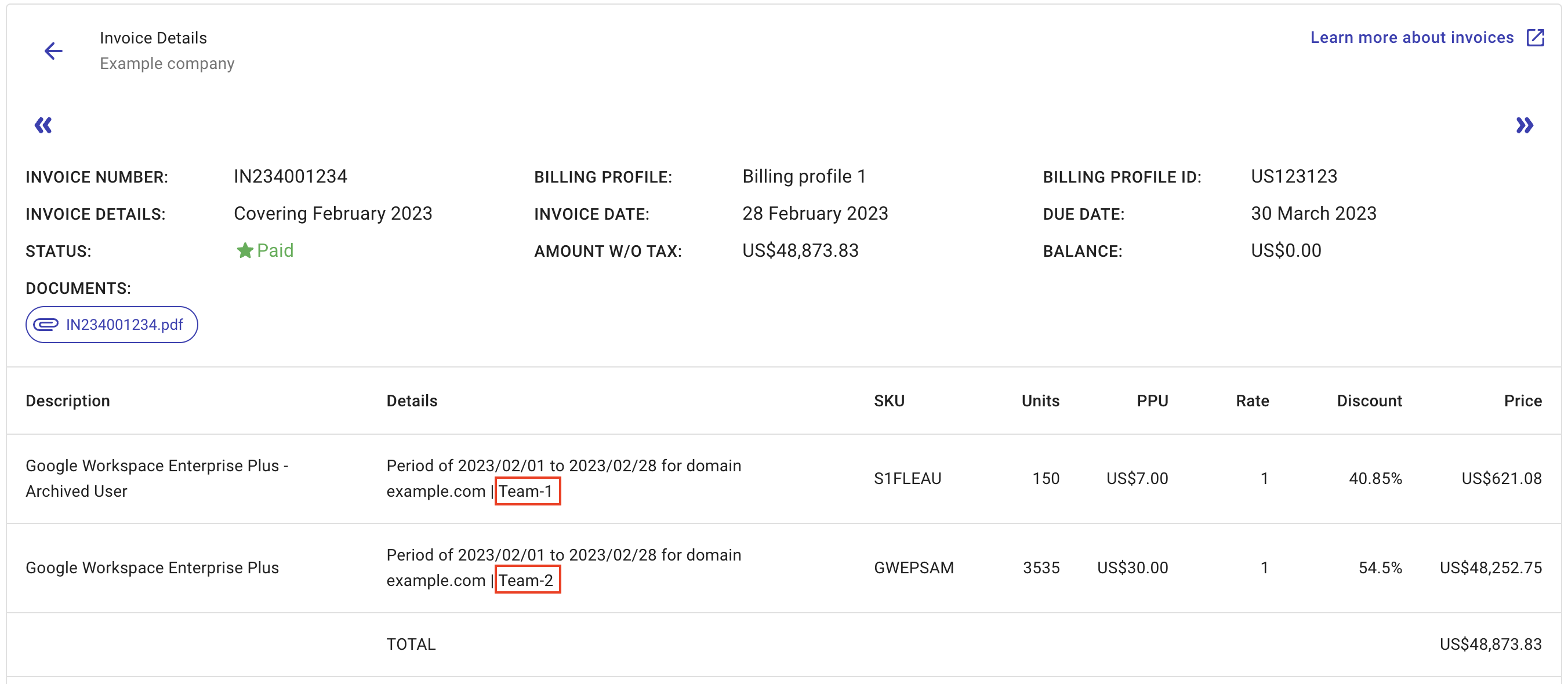Go to next invoice with double-right chevron
This screenshot has width=1568, height=684.
1523,125
